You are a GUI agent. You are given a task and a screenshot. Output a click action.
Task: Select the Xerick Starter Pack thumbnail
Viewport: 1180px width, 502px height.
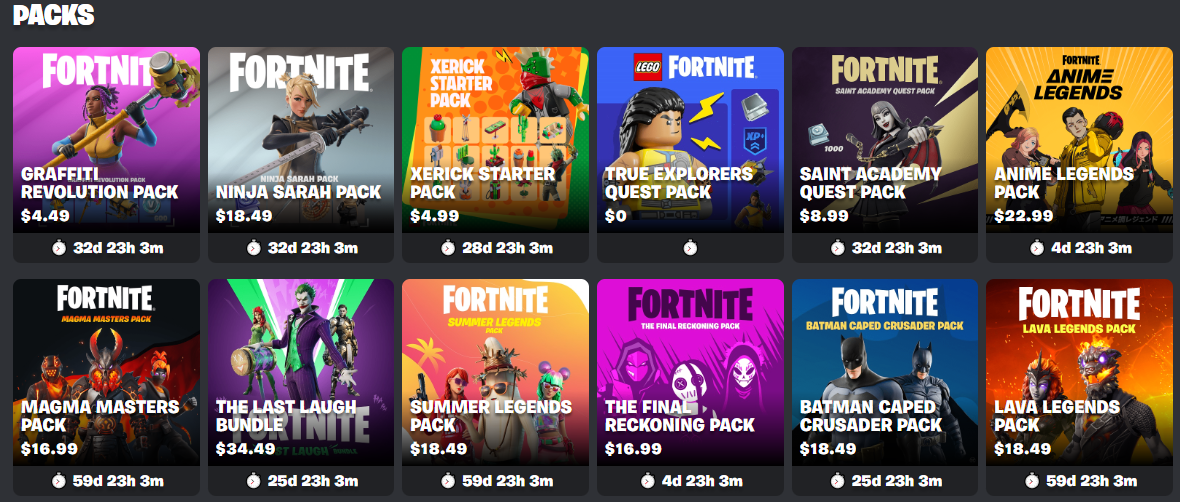click(495, 140)
